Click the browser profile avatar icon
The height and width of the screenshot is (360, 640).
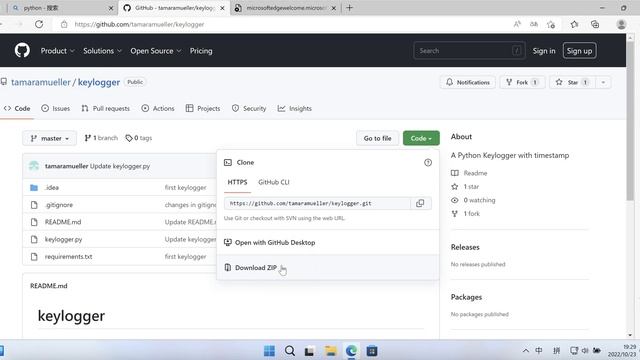621,24
